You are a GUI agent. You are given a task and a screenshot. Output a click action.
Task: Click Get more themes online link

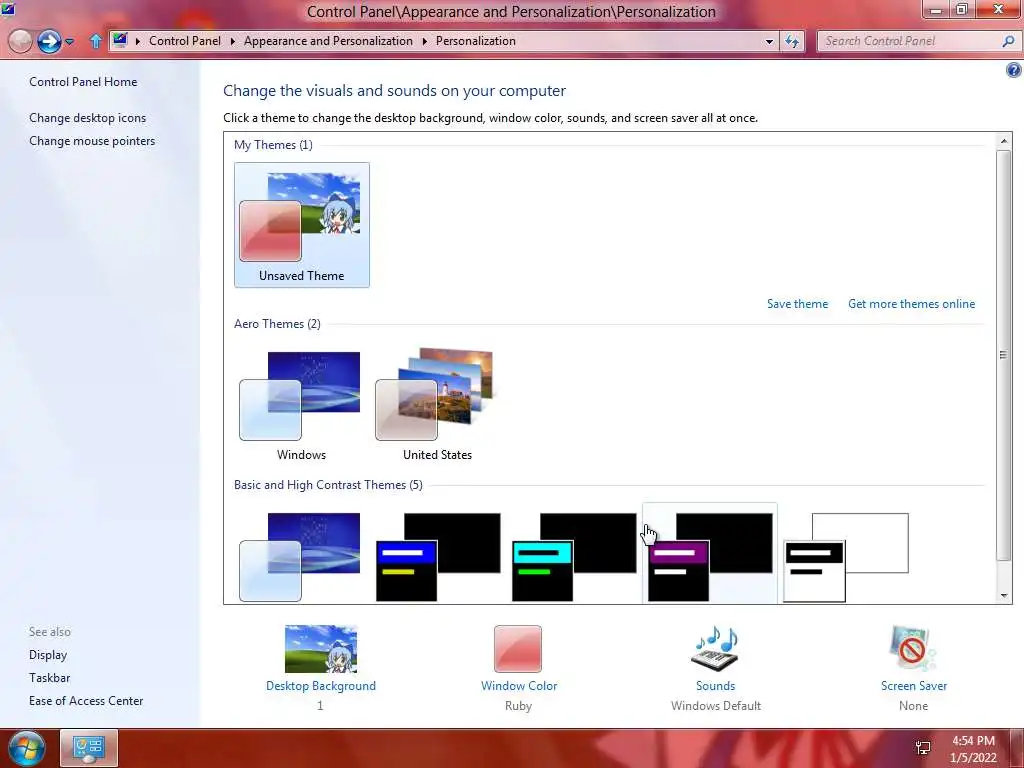click(911, 304)
